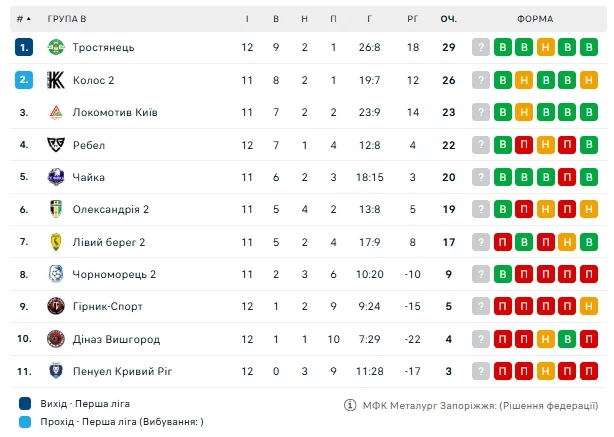
Task: Open the Лівий берег 2 logo
Action: click(56, 242)
